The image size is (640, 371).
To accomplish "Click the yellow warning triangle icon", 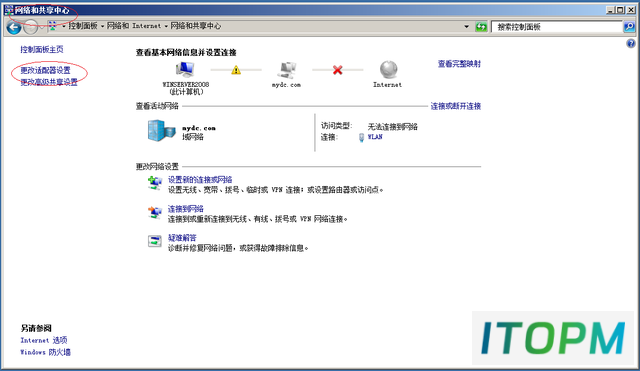I will coord(236,70).
